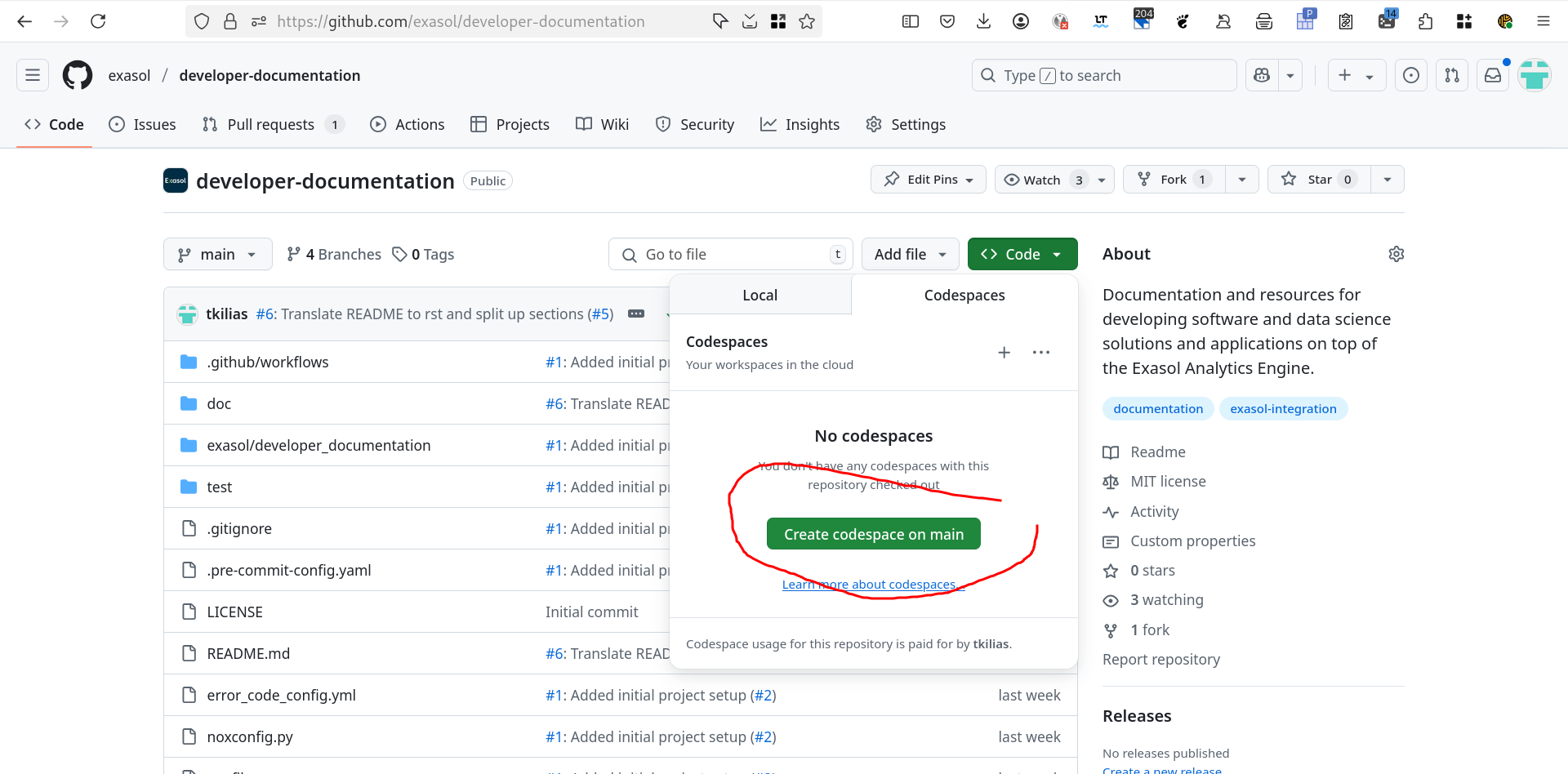Open codespace options ellipsis menu
This screenshot has width=1568, height=774.
tap(1041, 352)
